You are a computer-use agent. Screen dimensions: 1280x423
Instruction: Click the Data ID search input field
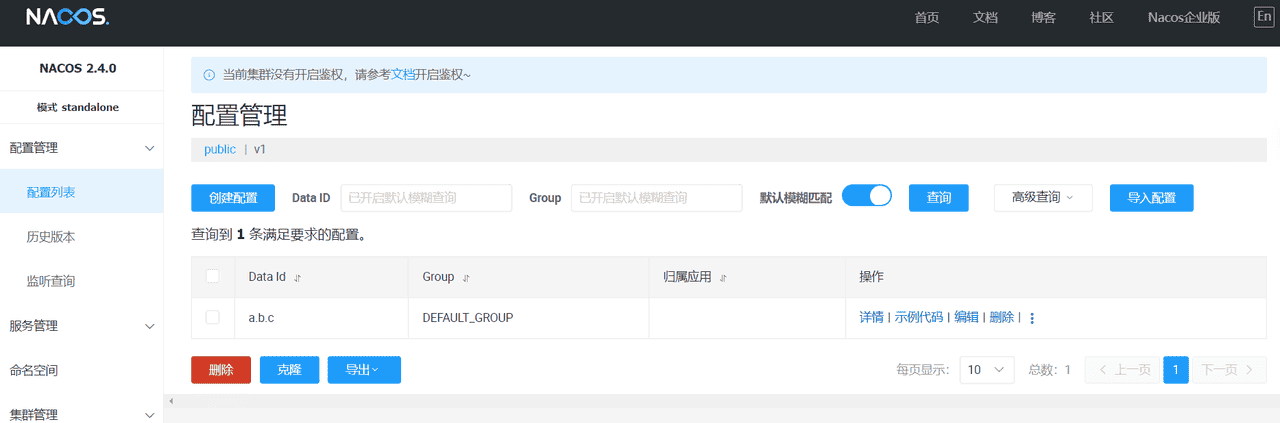point(426,198)
